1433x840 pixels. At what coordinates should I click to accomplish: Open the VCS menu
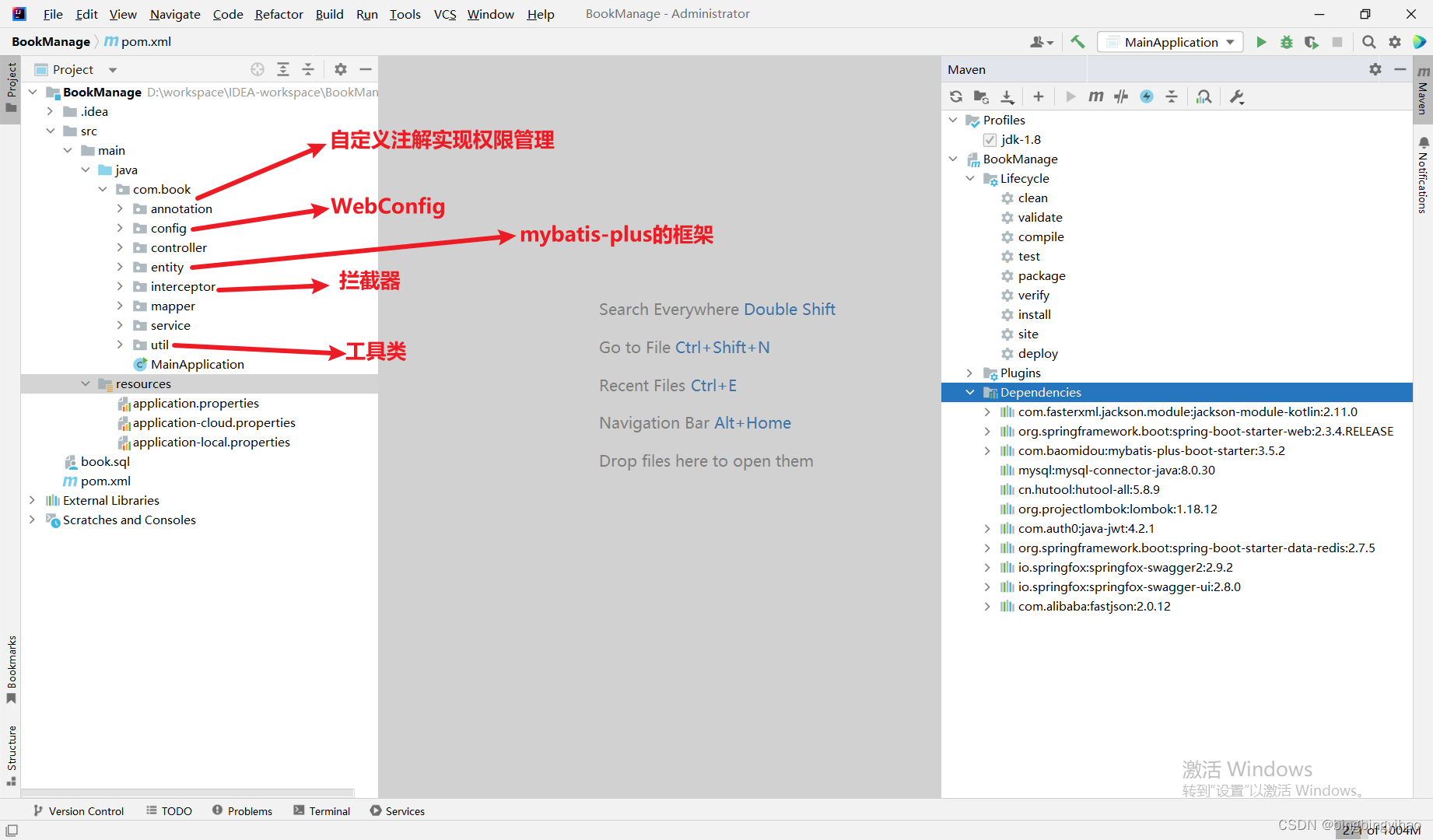[x=445, y=14]
